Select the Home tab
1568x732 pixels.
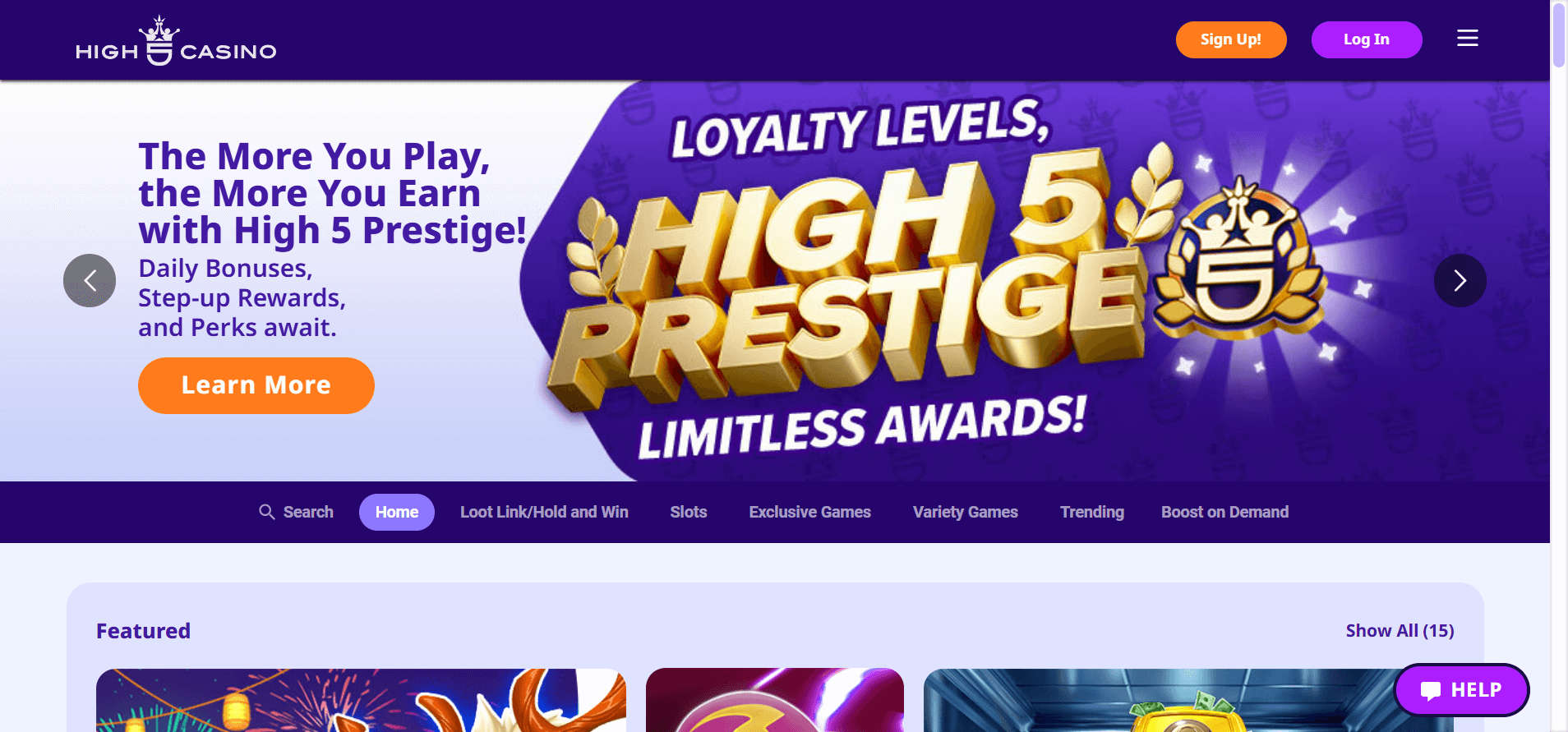click(x=397, y=512)
